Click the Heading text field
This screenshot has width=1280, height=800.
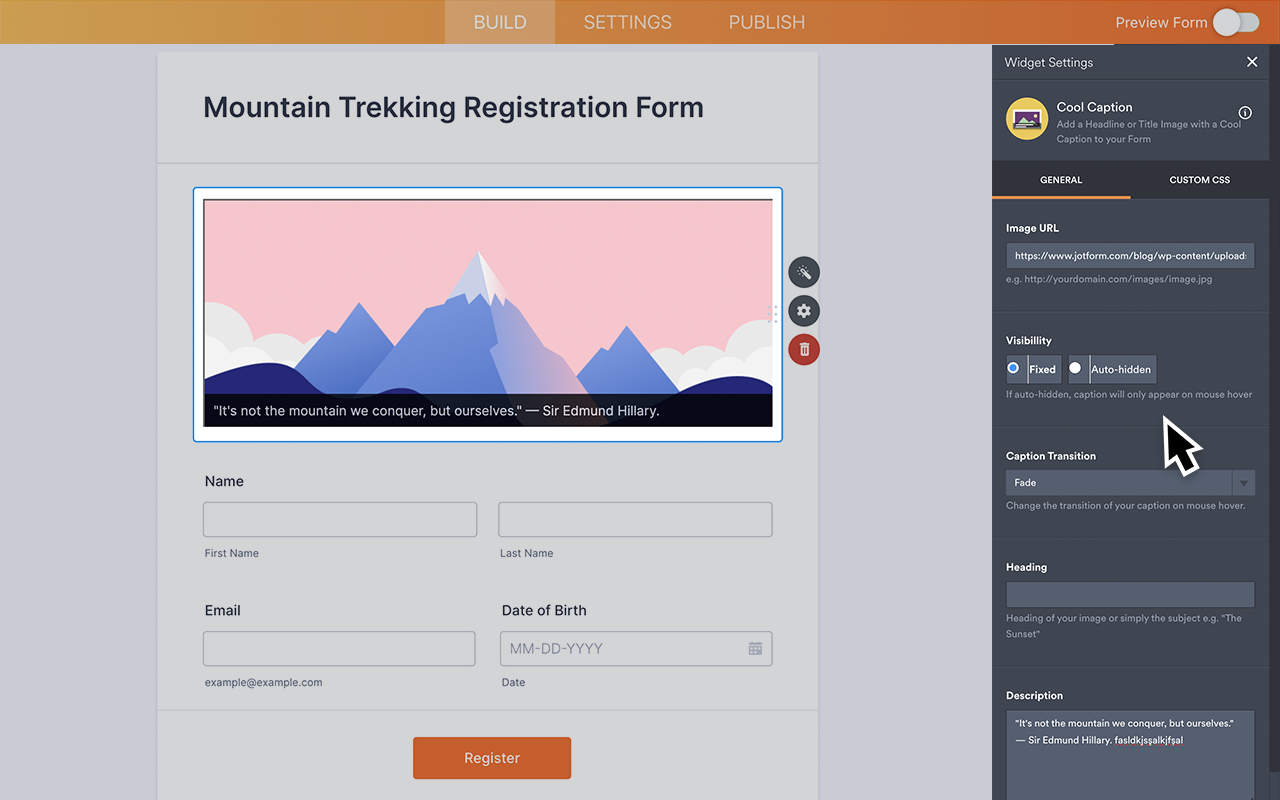point(1130,594)
